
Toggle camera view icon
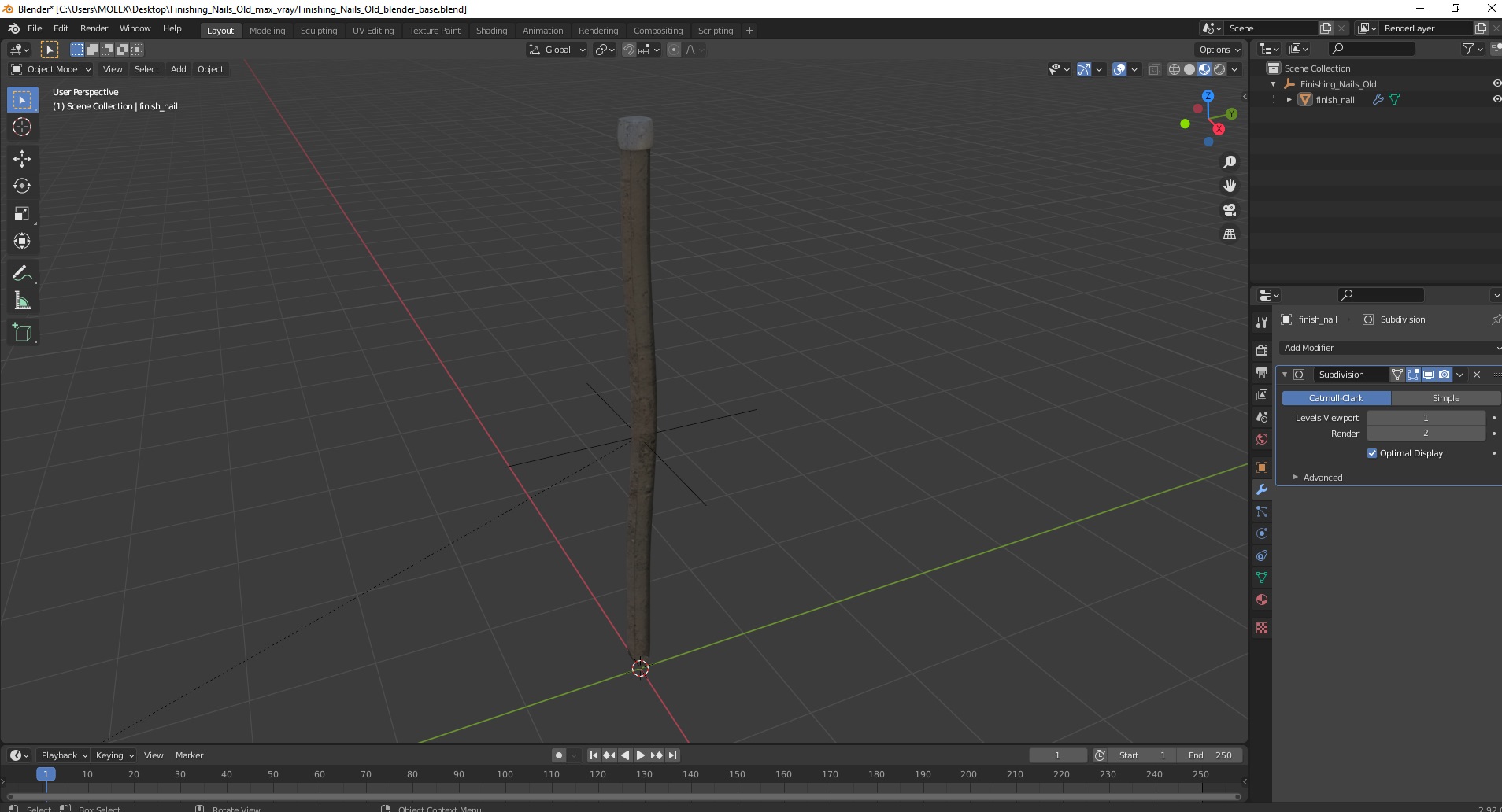coord(1230,210)
